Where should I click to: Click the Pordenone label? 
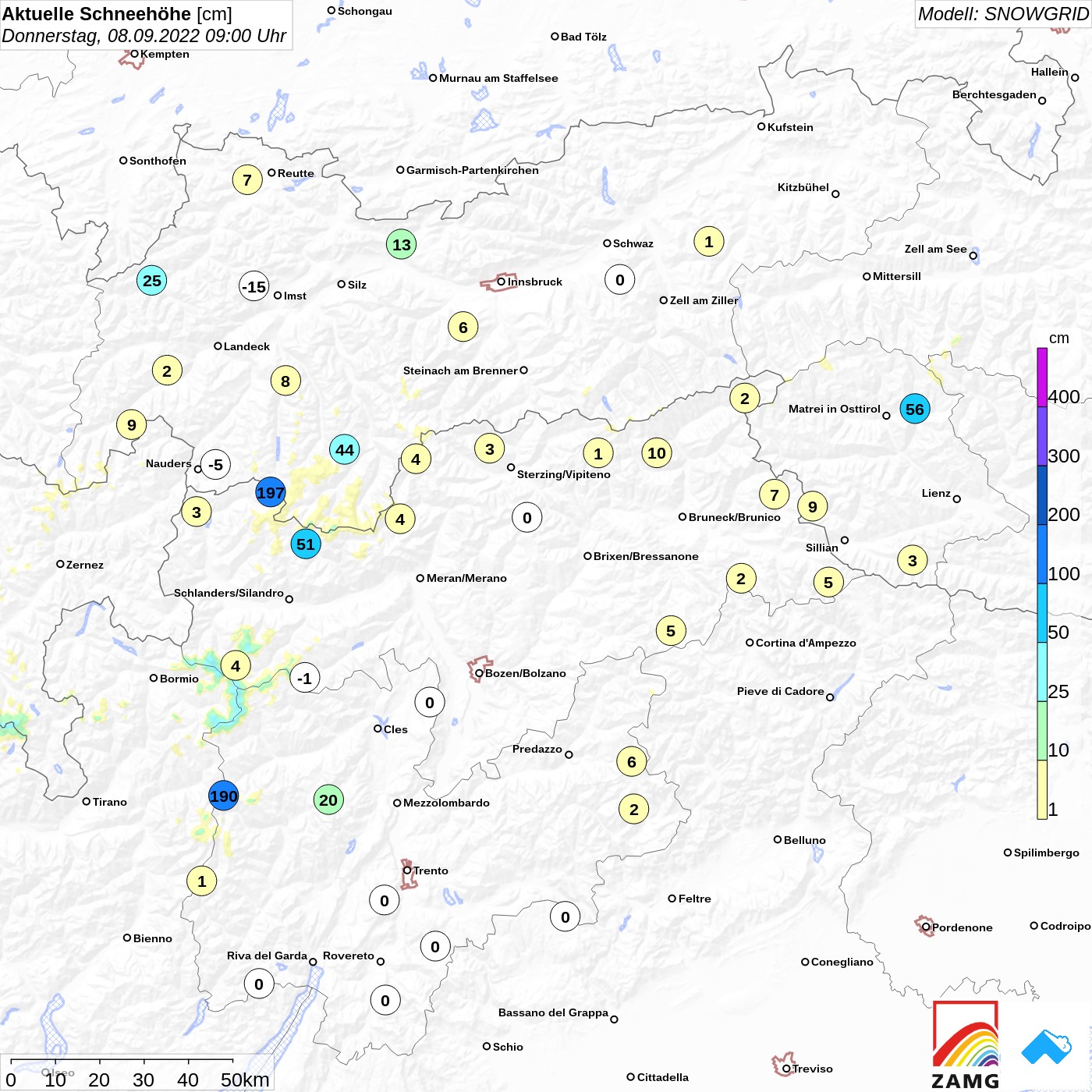(x=963, y=927)
